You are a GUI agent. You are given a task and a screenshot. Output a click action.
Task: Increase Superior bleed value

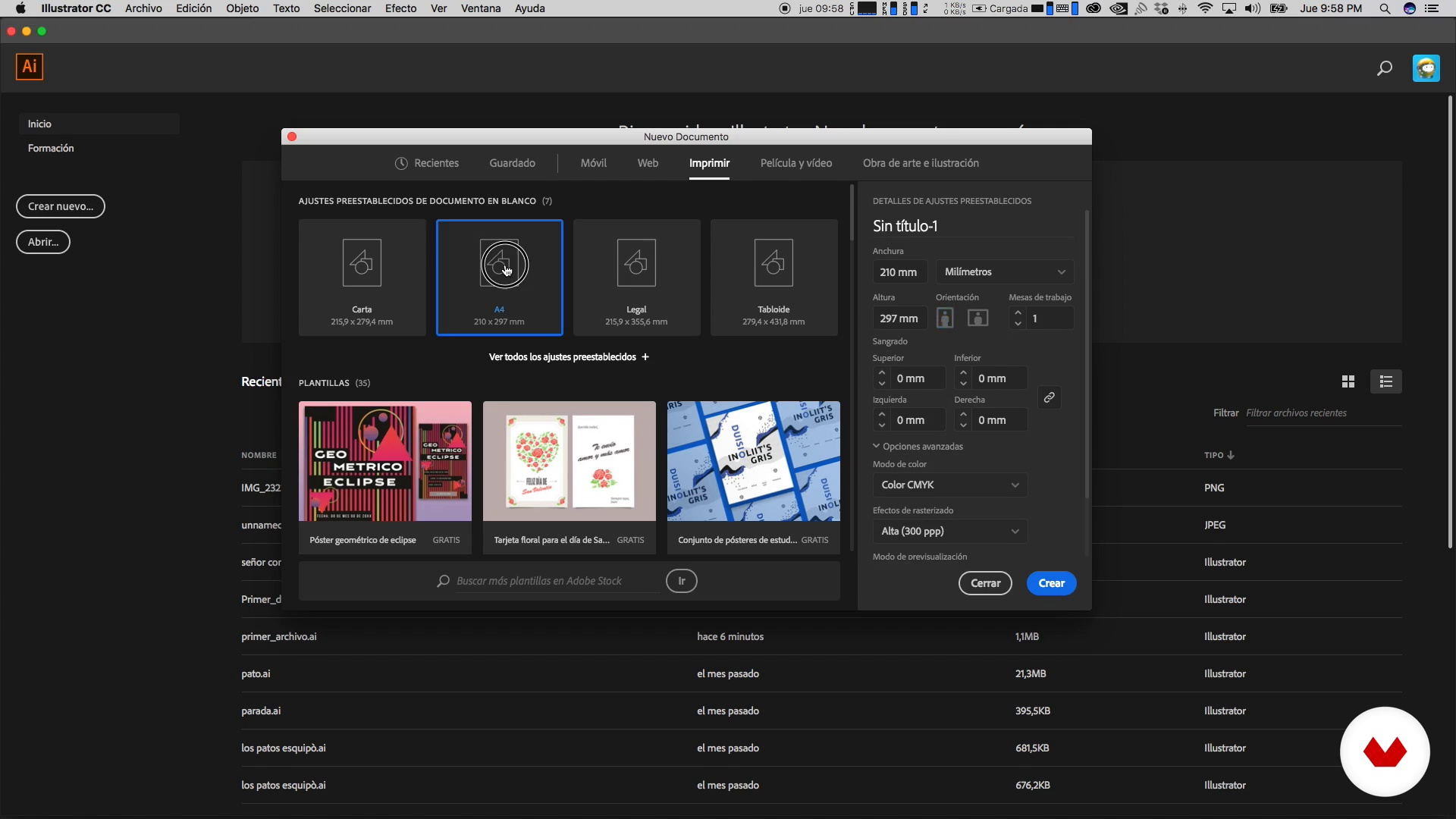pos(881,373)
